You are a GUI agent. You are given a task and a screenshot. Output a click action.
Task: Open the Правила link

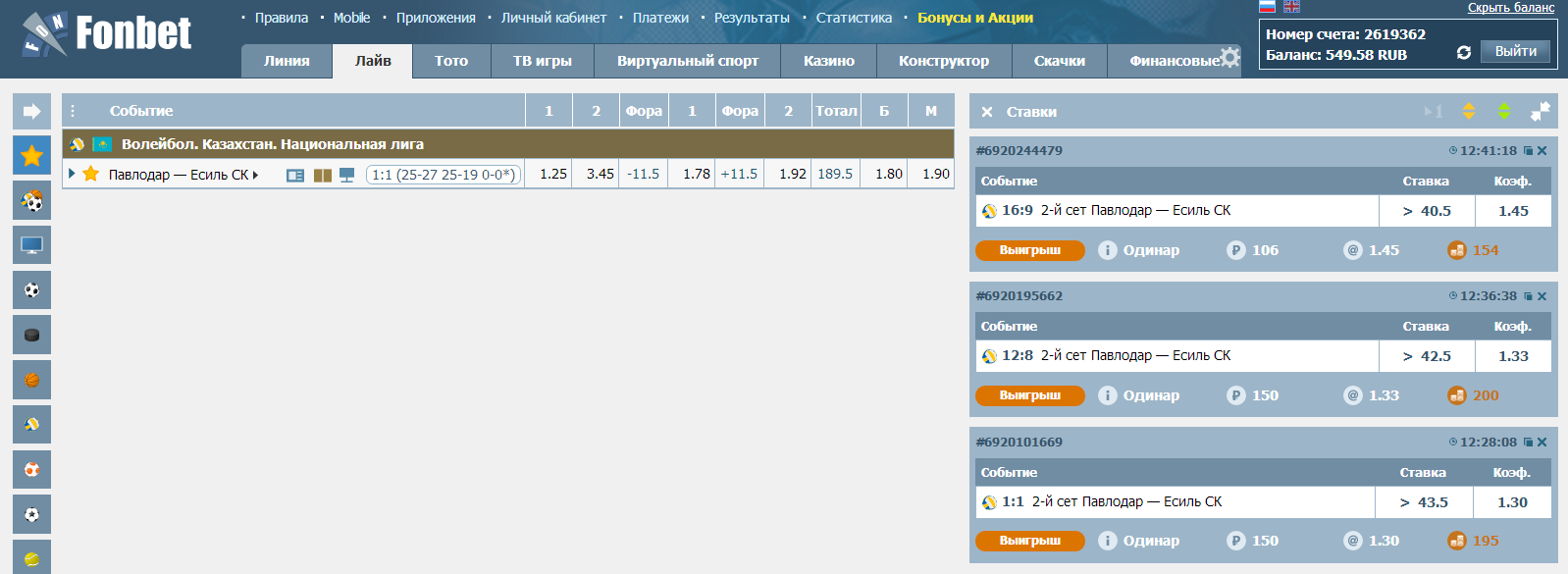pyautogui.click(x=282, y=18)
